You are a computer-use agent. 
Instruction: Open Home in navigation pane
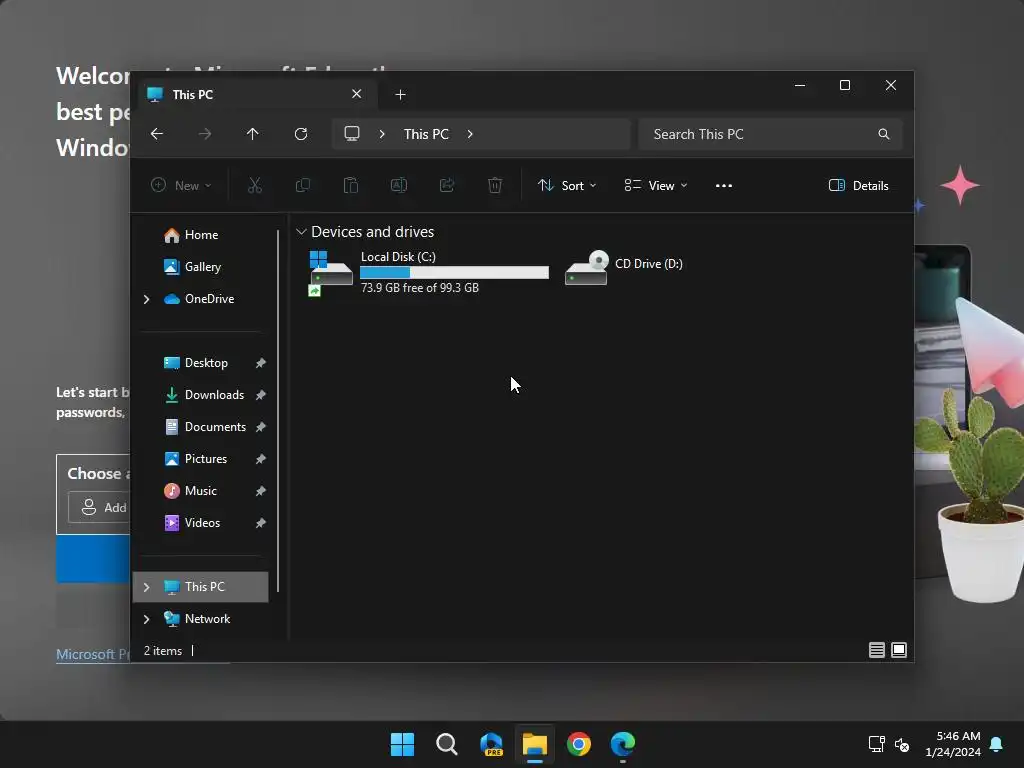[x=201, y=235]
